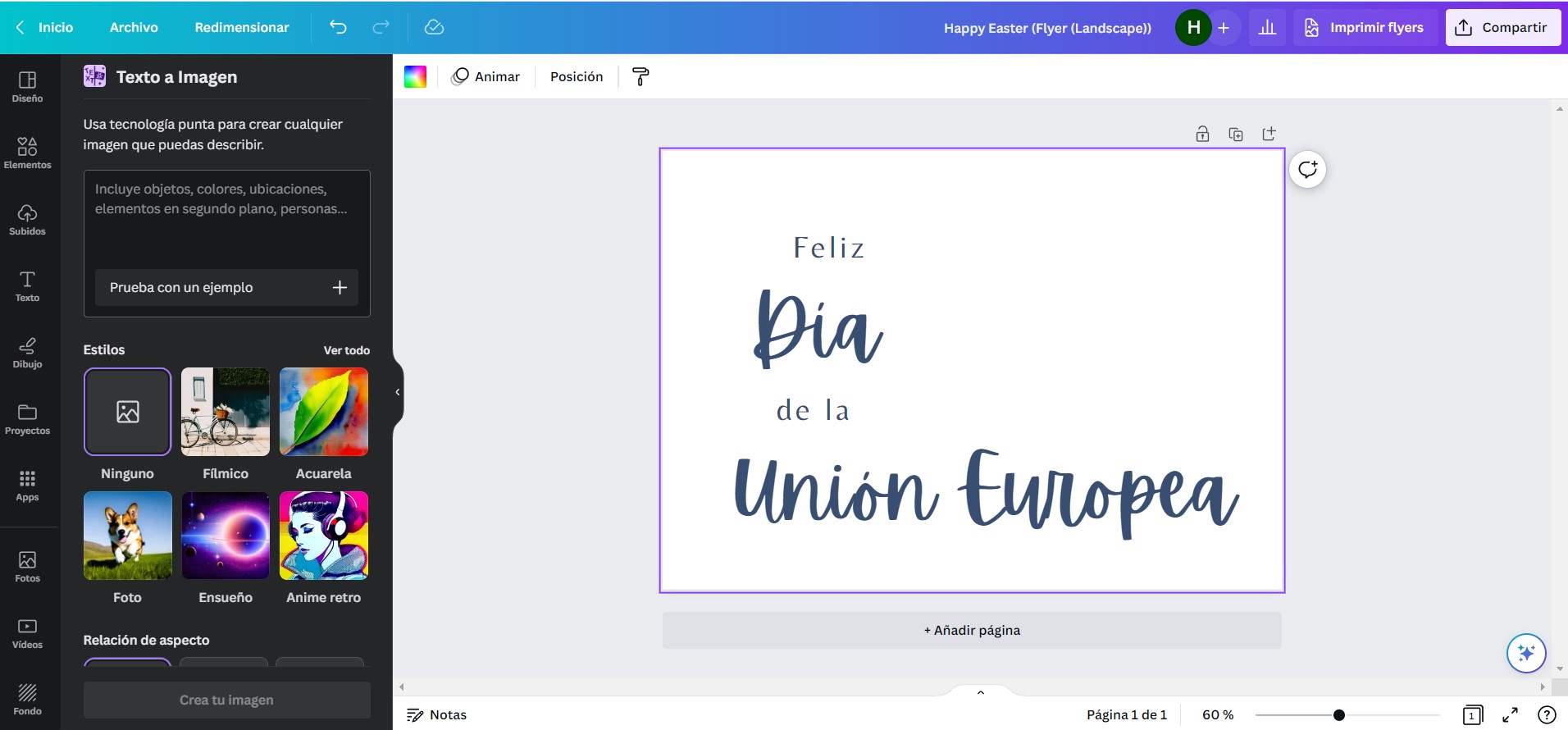This screenshot has width=1568, height=730.
Task: Click the Ver todo styles link
Action: click(347, 350)
